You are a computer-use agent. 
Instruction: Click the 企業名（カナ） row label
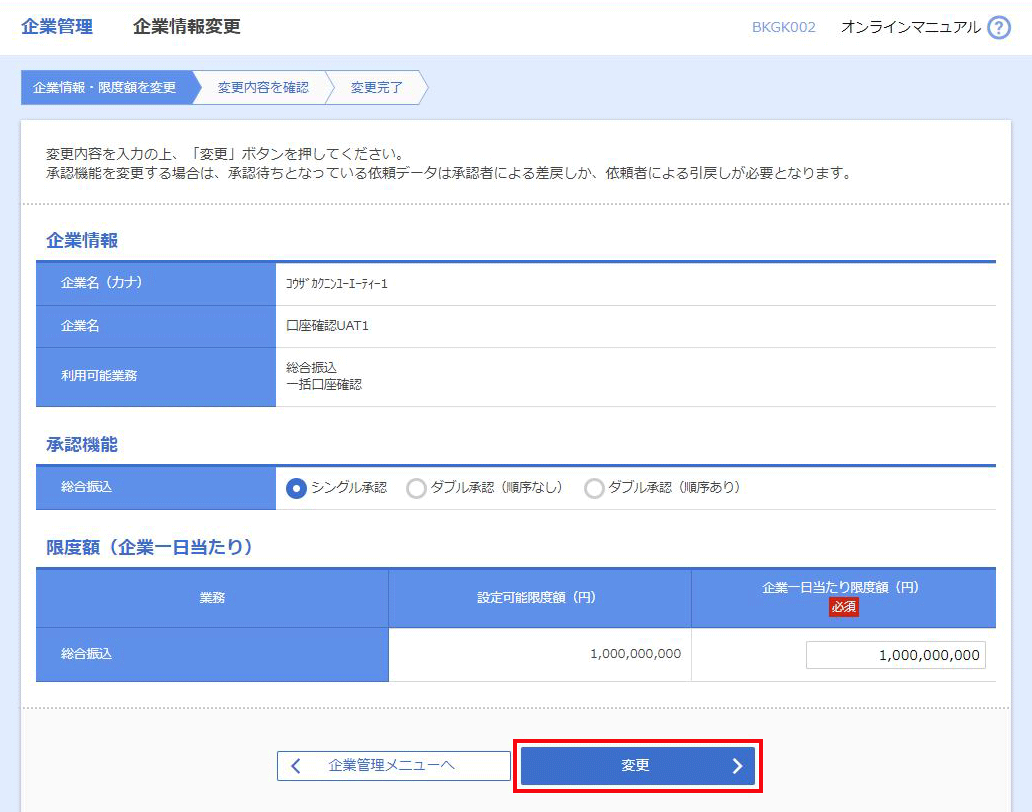pyautogui.click(x=102, y=283)
